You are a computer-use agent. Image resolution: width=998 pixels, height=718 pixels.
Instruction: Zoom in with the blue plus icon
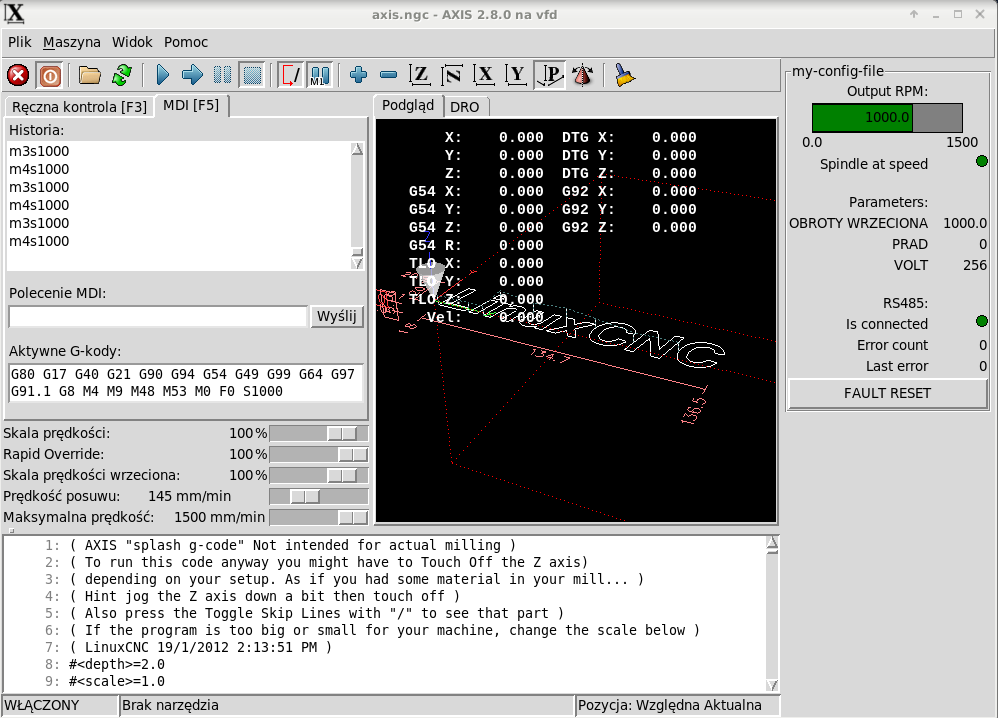[x=358, y=75]
